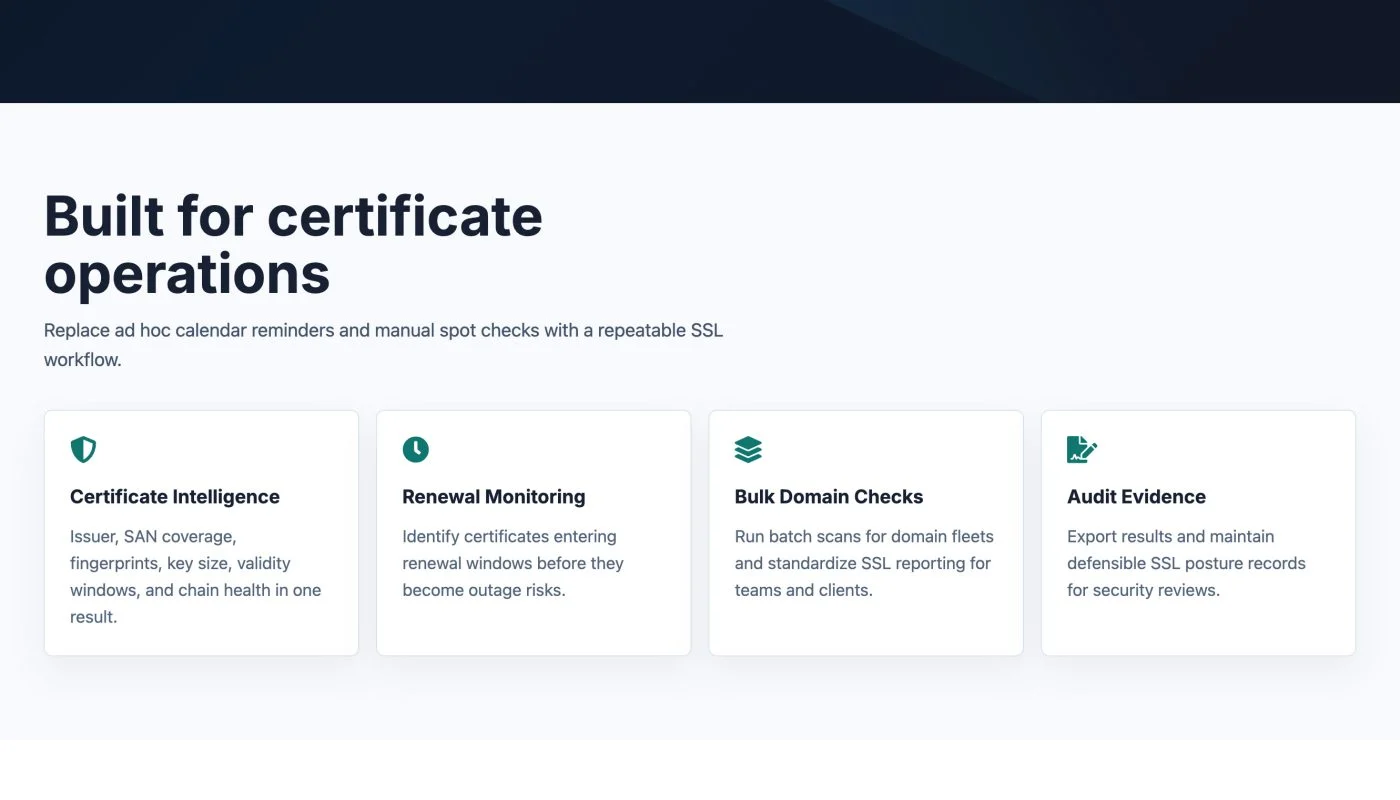Click the 'Identify certificates entering renewal windows' description

(x=513, y=563)
